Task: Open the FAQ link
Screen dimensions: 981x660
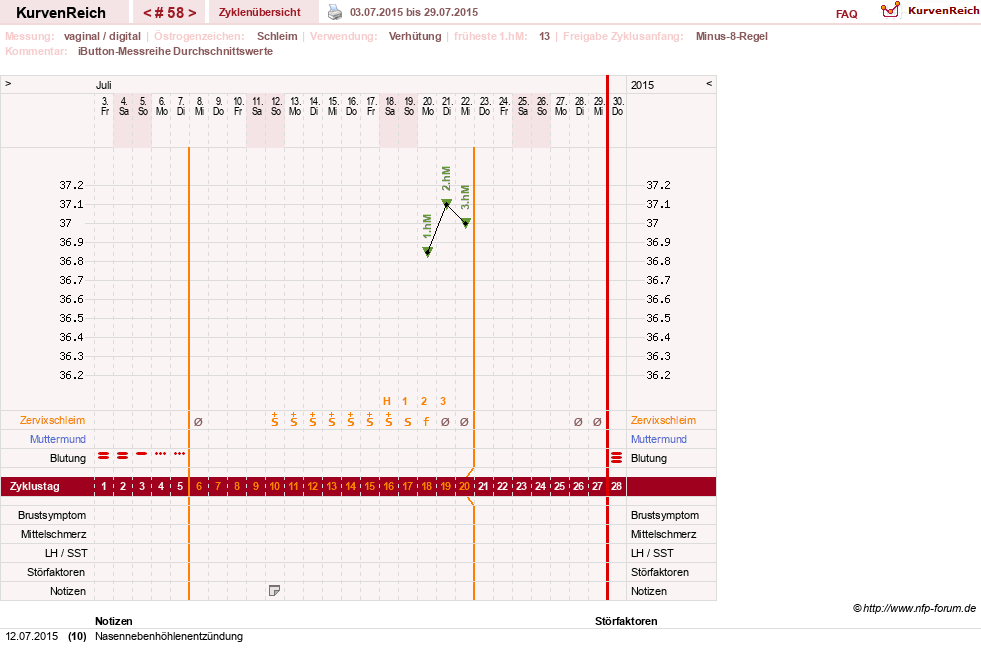Action: tap(846, 14)
